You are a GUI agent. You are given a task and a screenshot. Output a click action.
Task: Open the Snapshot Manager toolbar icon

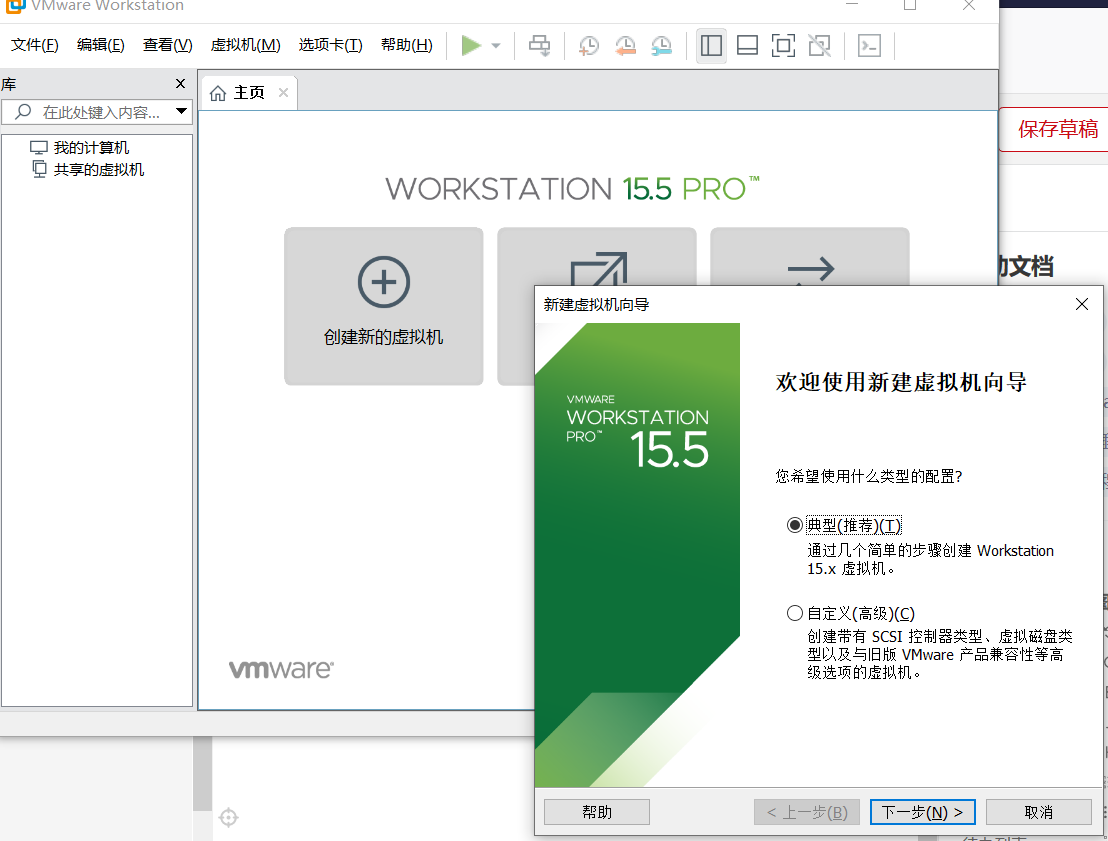661,46
